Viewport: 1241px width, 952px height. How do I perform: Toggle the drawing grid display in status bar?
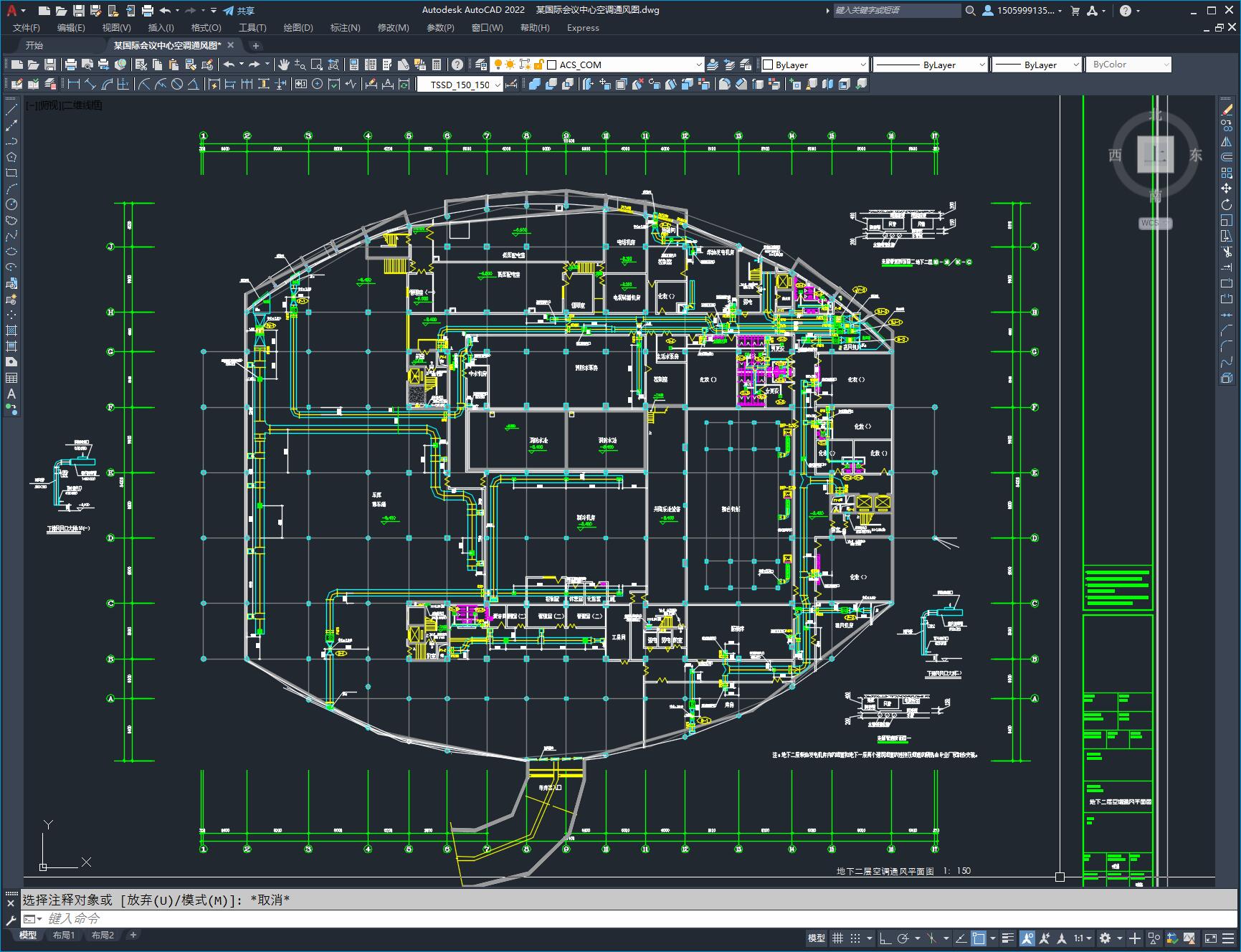click(x=837, y=938)
